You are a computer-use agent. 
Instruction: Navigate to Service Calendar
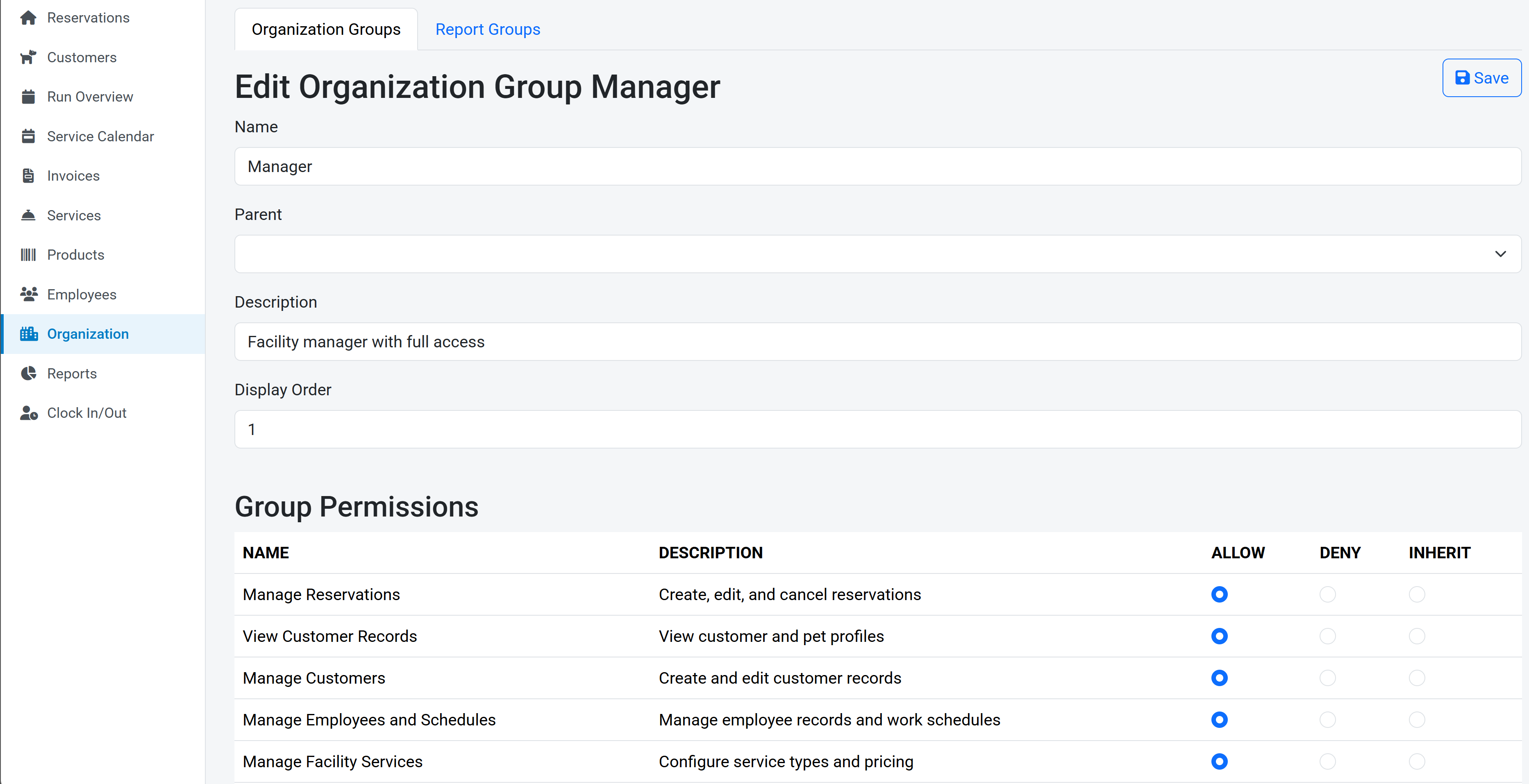pyautogui.click(x=103, y=136)
